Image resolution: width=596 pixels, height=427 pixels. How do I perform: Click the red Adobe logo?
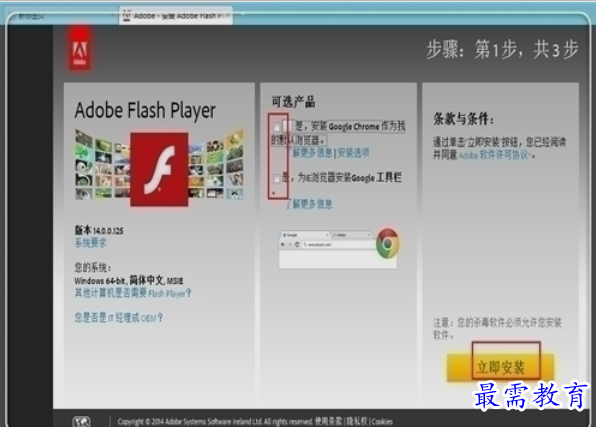80,48
